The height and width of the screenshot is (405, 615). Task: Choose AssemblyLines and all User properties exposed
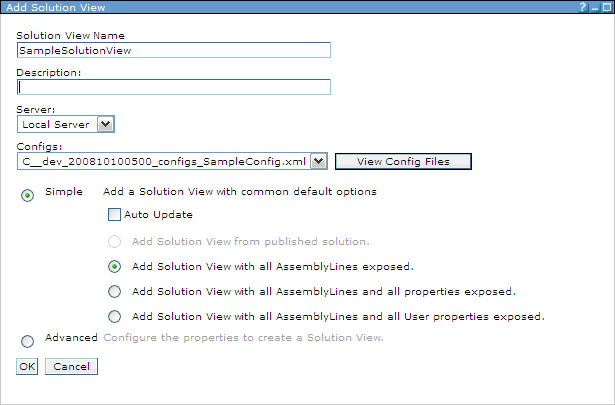[115, 316]
